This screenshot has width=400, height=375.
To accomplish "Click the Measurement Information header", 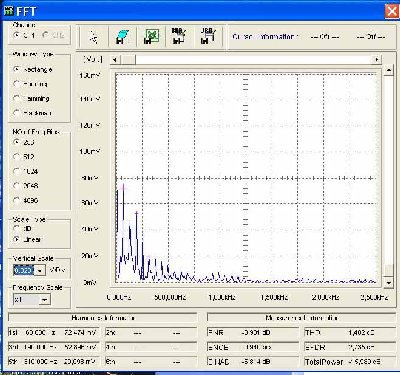I will [x=301, y=318].
